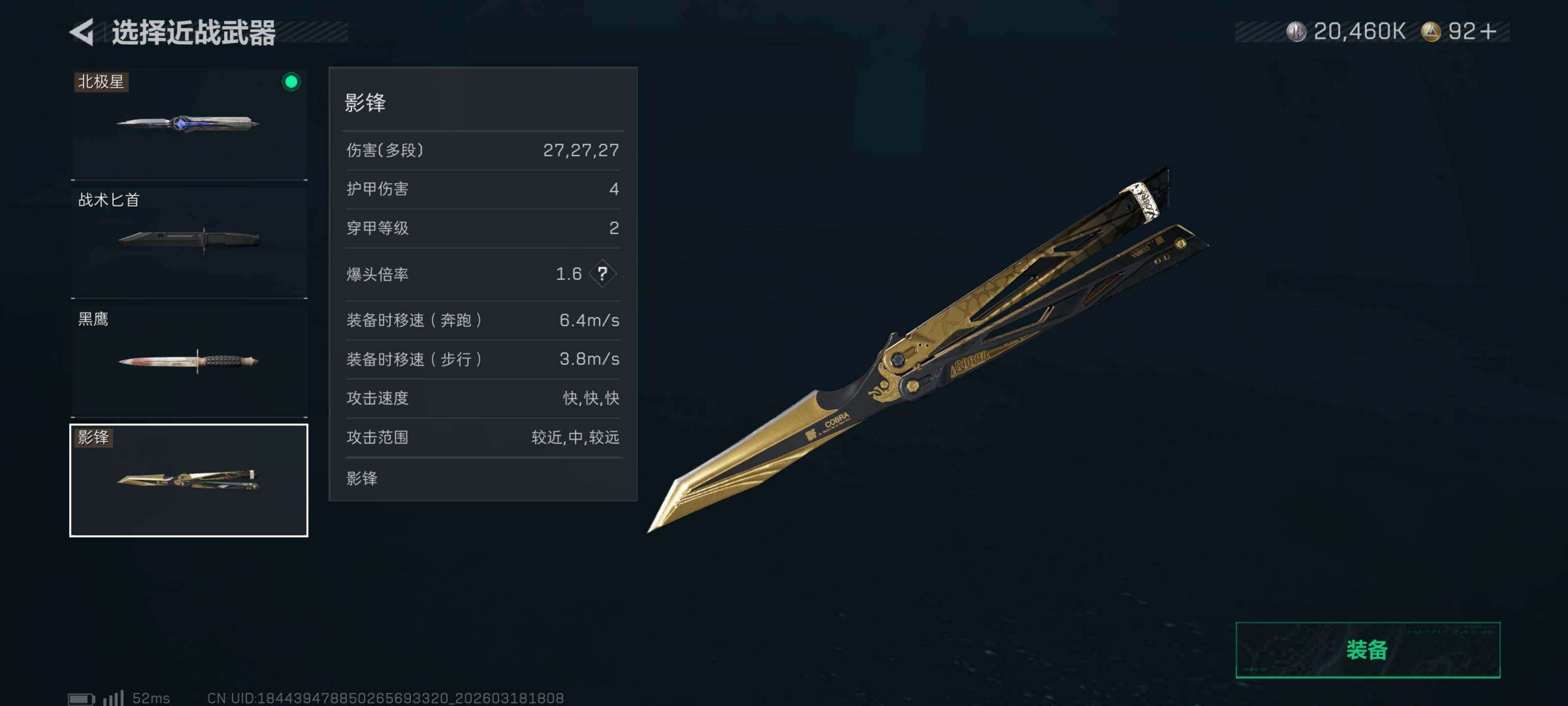Click the large butterfly knife preview model

pos(927,350)
